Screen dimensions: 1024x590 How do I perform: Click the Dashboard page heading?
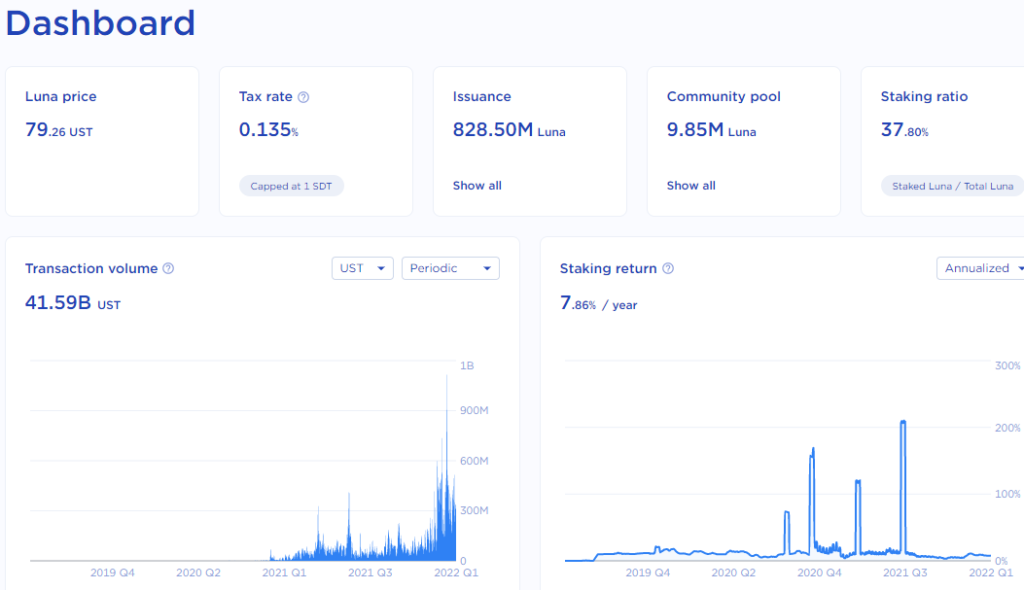(100, 23)
